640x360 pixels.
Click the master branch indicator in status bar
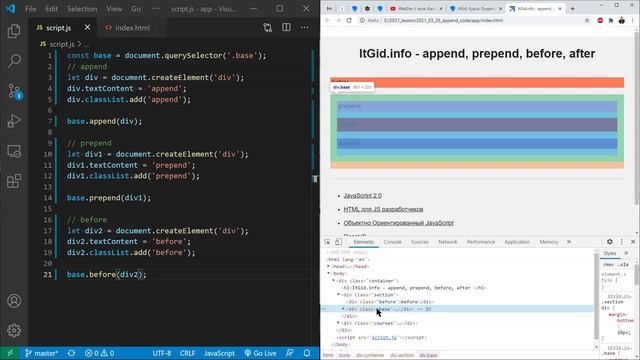click(x=42, y=353)
